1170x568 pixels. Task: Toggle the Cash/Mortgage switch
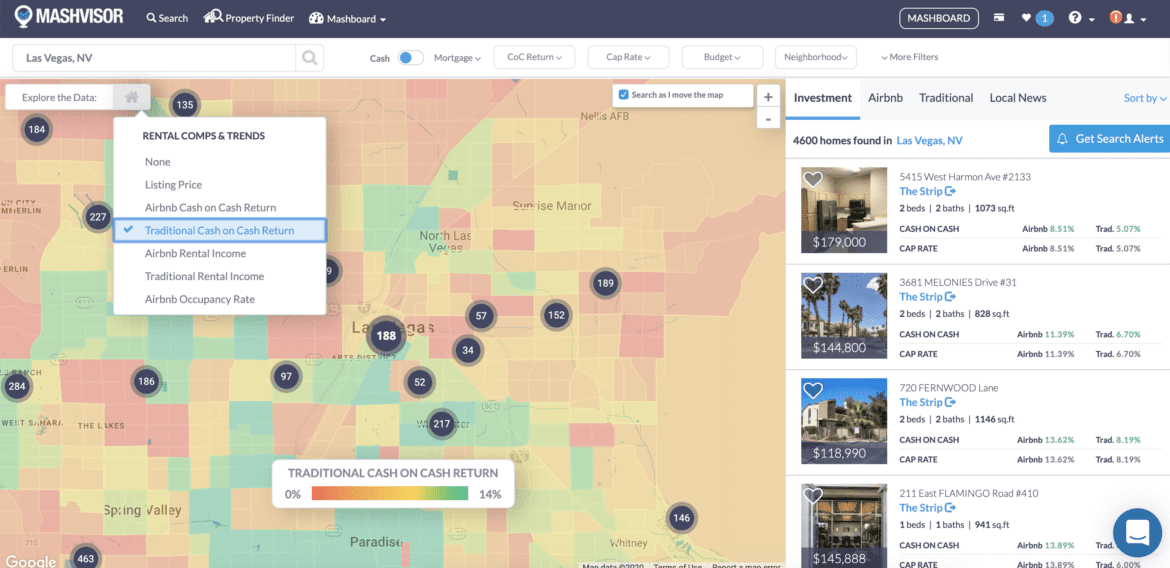[410, 57]
